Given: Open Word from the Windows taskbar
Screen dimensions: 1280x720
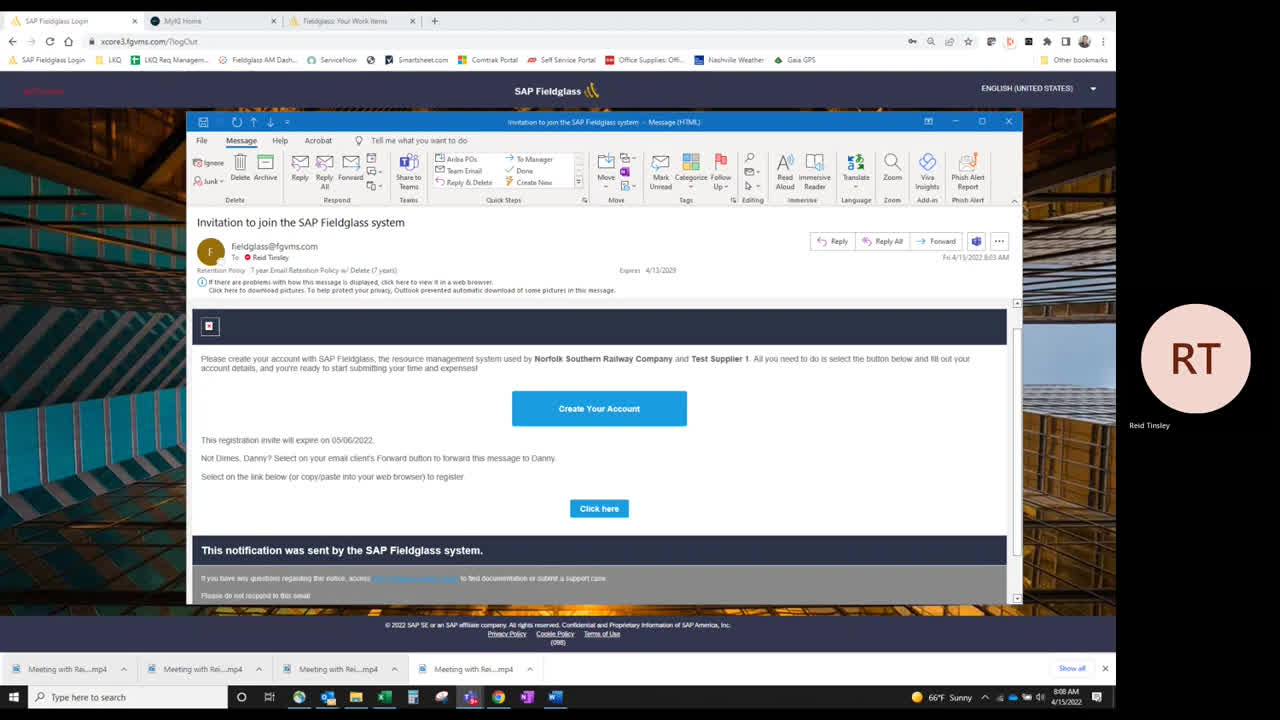Looking at the screenshot, I should 556,697.
